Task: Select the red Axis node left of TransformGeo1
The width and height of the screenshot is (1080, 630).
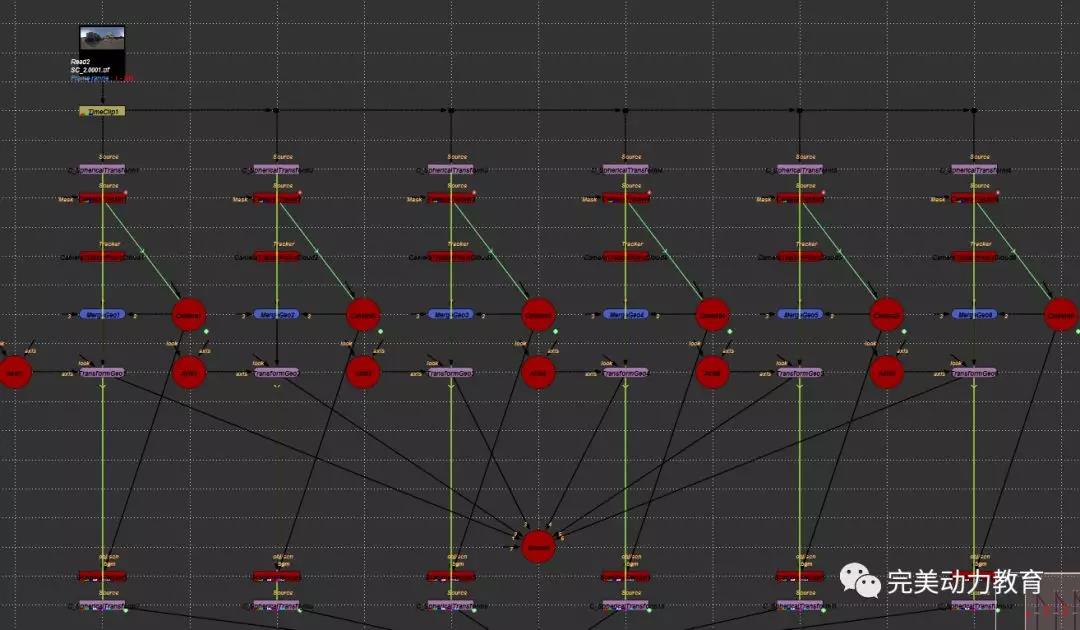Action: (15, 373)
